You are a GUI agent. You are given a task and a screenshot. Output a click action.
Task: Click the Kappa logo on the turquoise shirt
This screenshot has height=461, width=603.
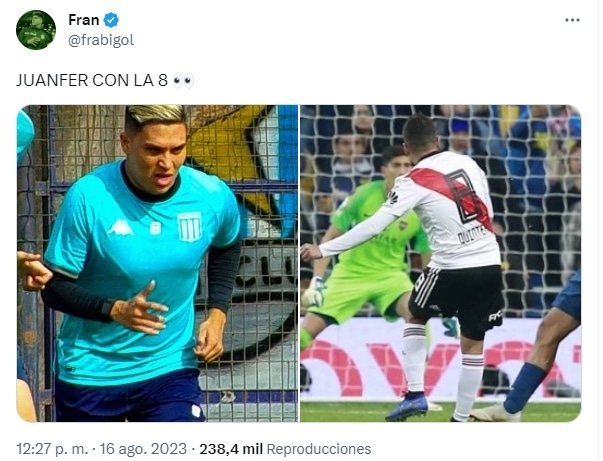(x=120, y=227)
